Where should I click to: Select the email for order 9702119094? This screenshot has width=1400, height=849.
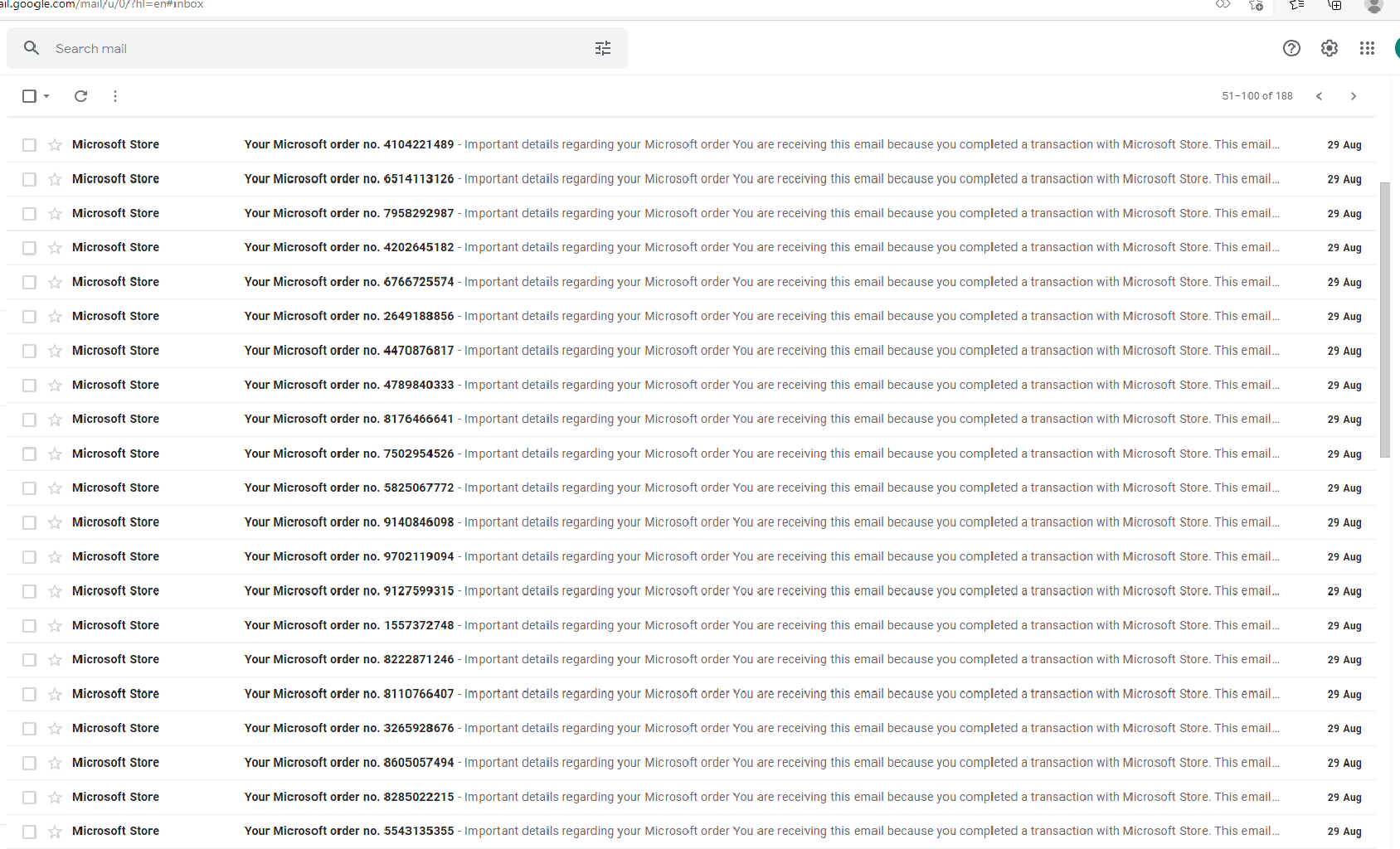click(29, 557)
